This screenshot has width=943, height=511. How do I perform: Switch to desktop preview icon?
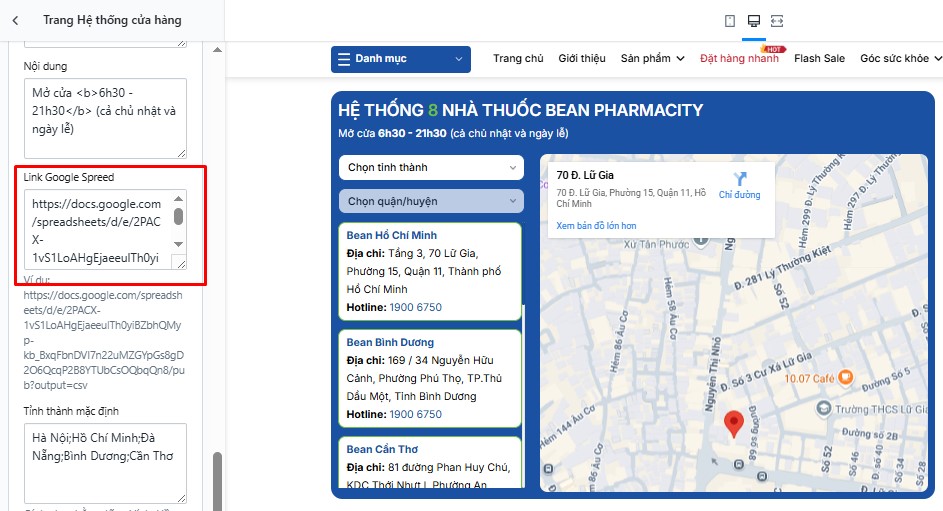coord(754,21)
